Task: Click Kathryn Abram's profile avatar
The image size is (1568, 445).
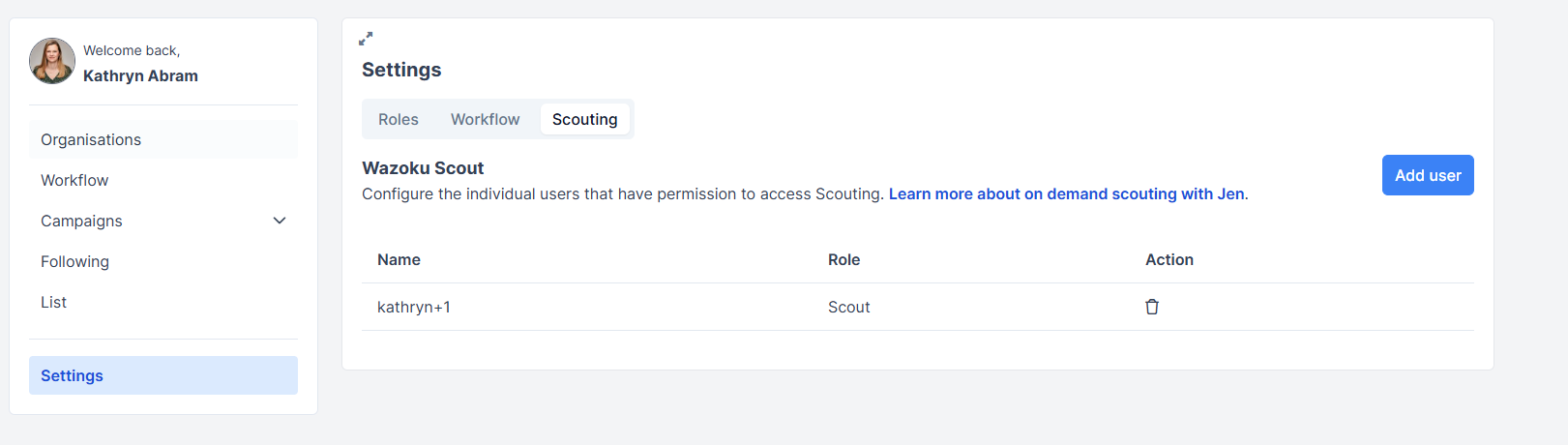Action: 52,61
